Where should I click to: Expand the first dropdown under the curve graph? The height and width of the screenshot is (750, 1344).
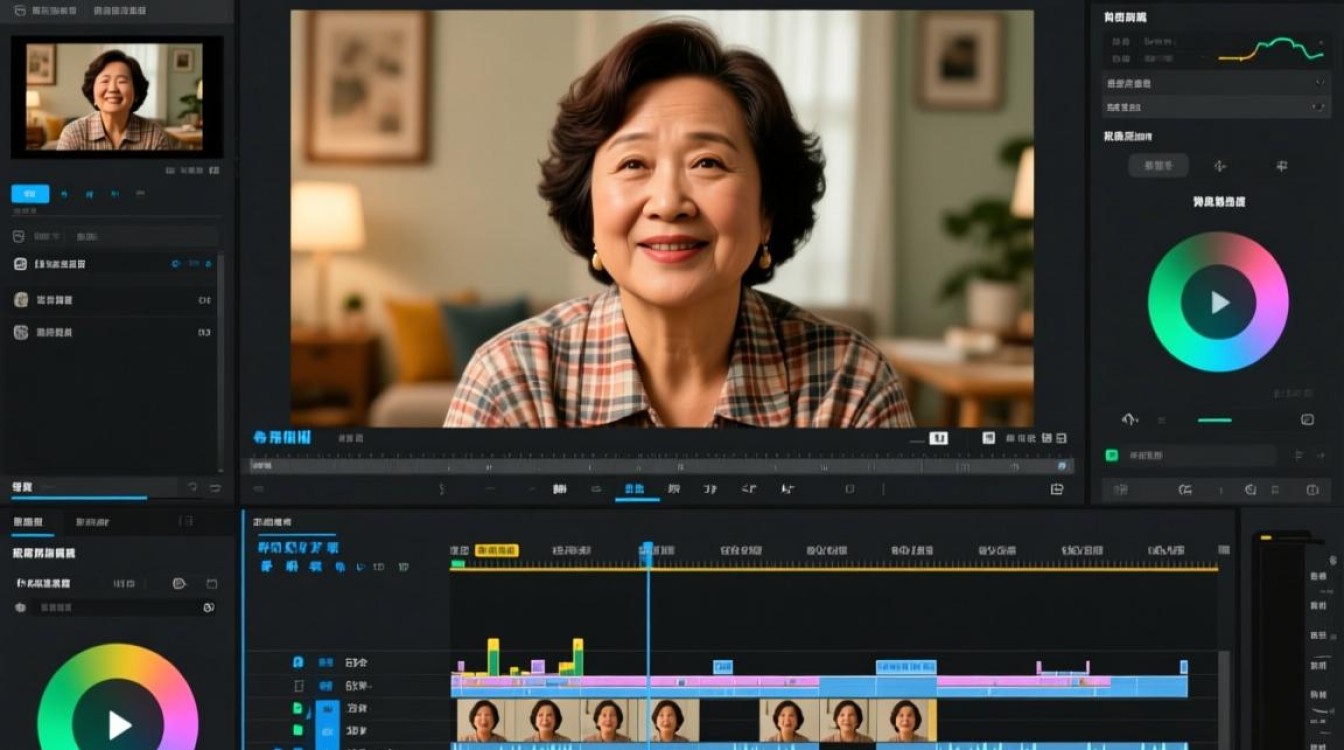[1216, 84]
